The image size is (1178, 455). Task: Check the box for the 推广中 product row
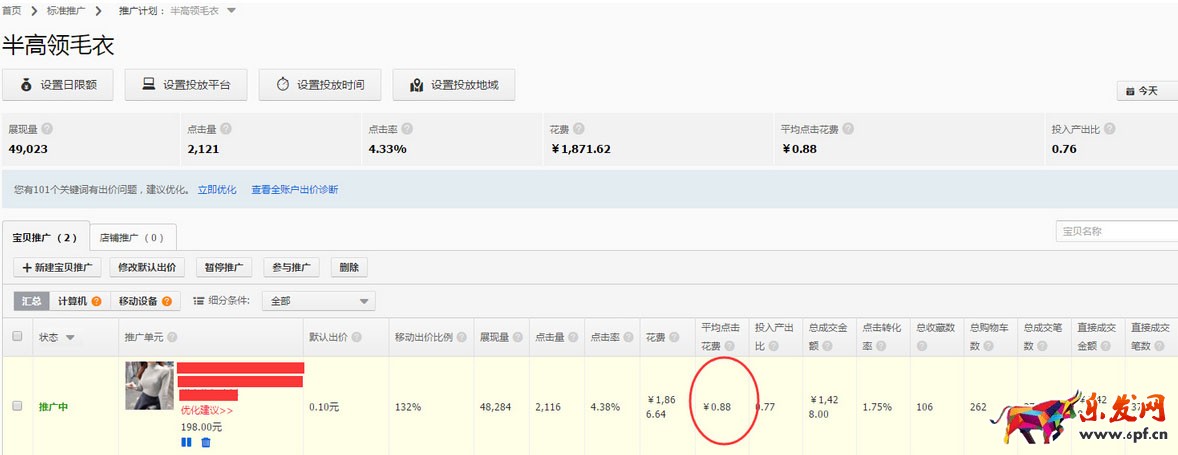point(17,406)
